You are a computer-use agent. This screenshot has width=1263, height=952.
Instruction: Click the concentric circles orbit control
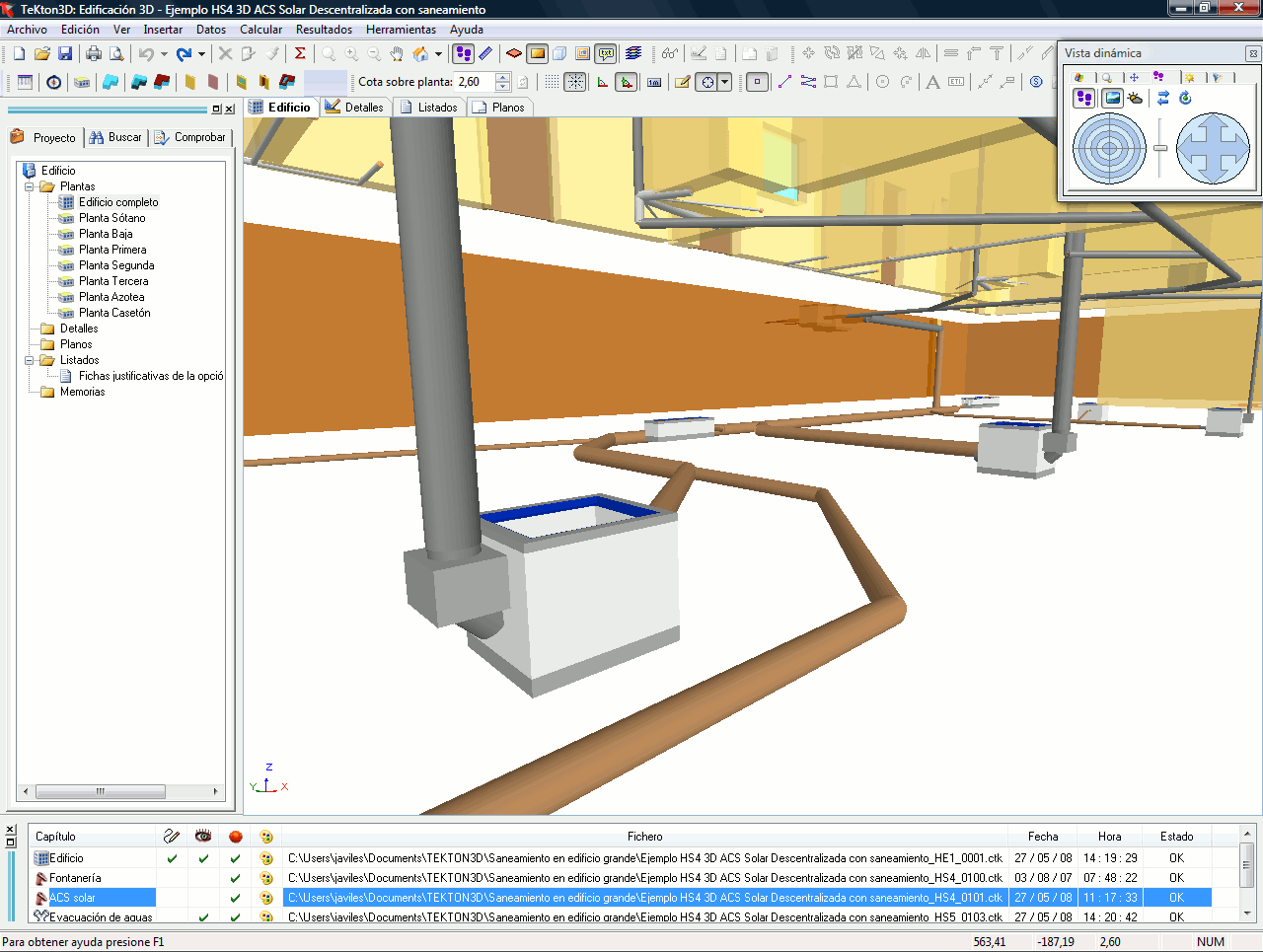(x=1109, y=149)
